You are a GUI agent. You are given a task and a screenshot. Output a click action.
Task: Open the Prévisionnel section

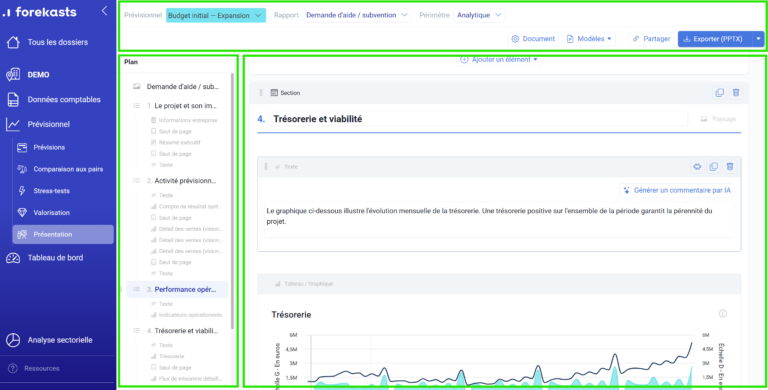(38, 124)
